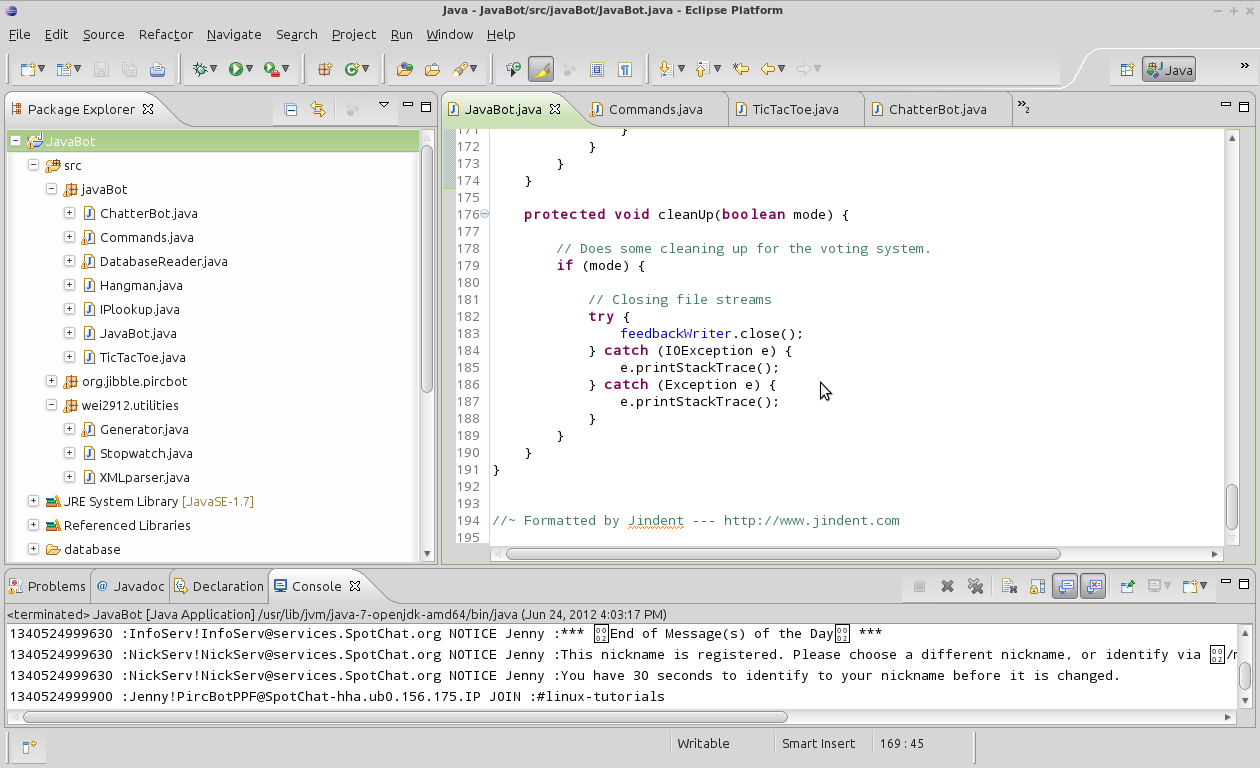Open the Java perspective button
This screenshot has width=1260, height=768.
[1168, 69]
